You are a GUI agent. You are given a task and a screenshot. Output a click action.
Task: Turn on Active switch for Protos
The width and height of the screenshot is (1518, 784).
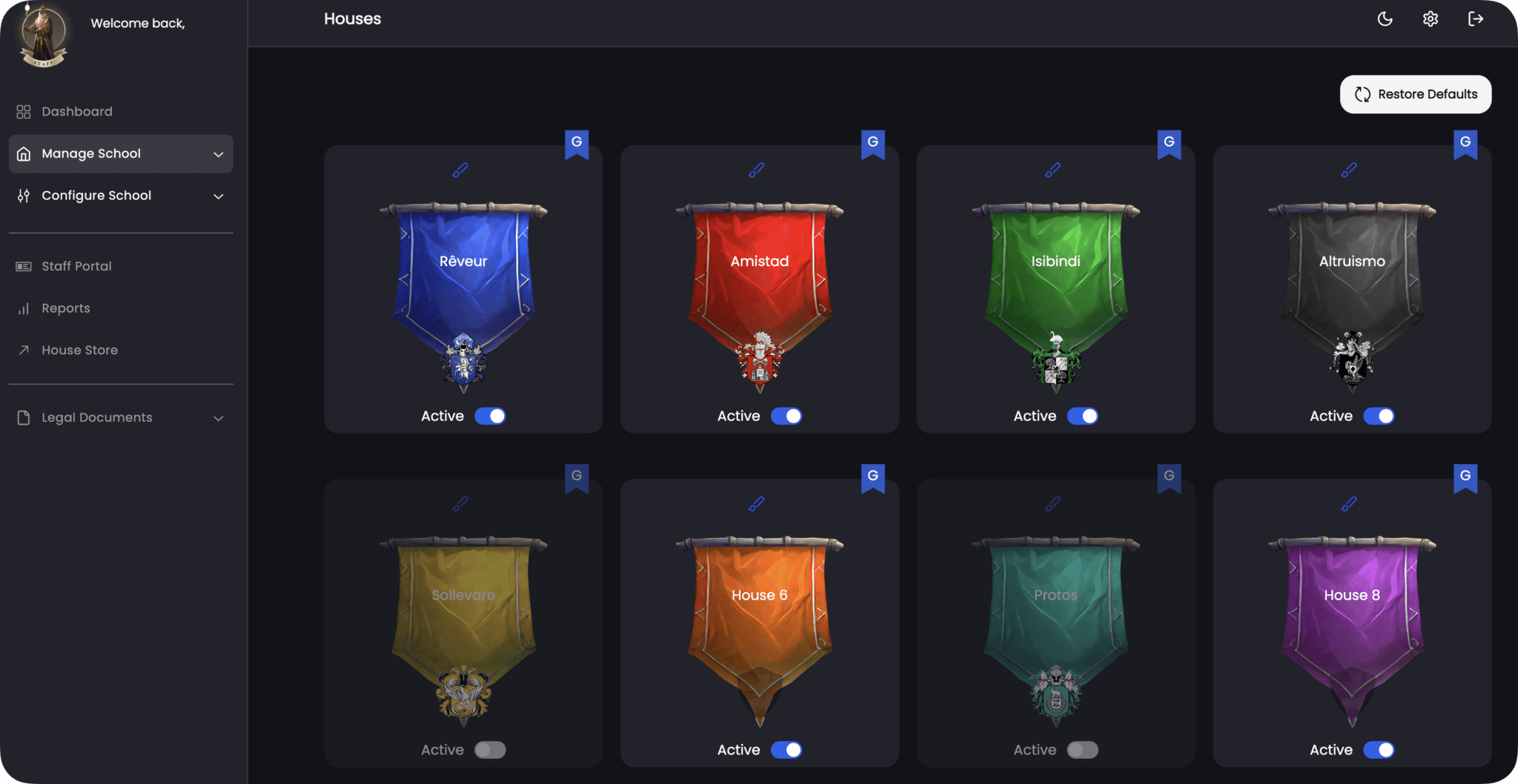coord(1082,750)
